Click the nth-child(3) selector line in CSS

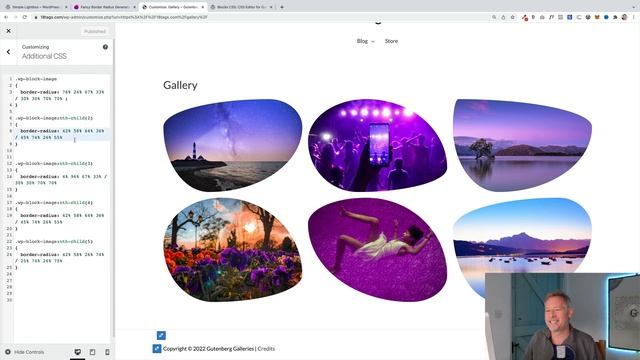tap(54, 163)
